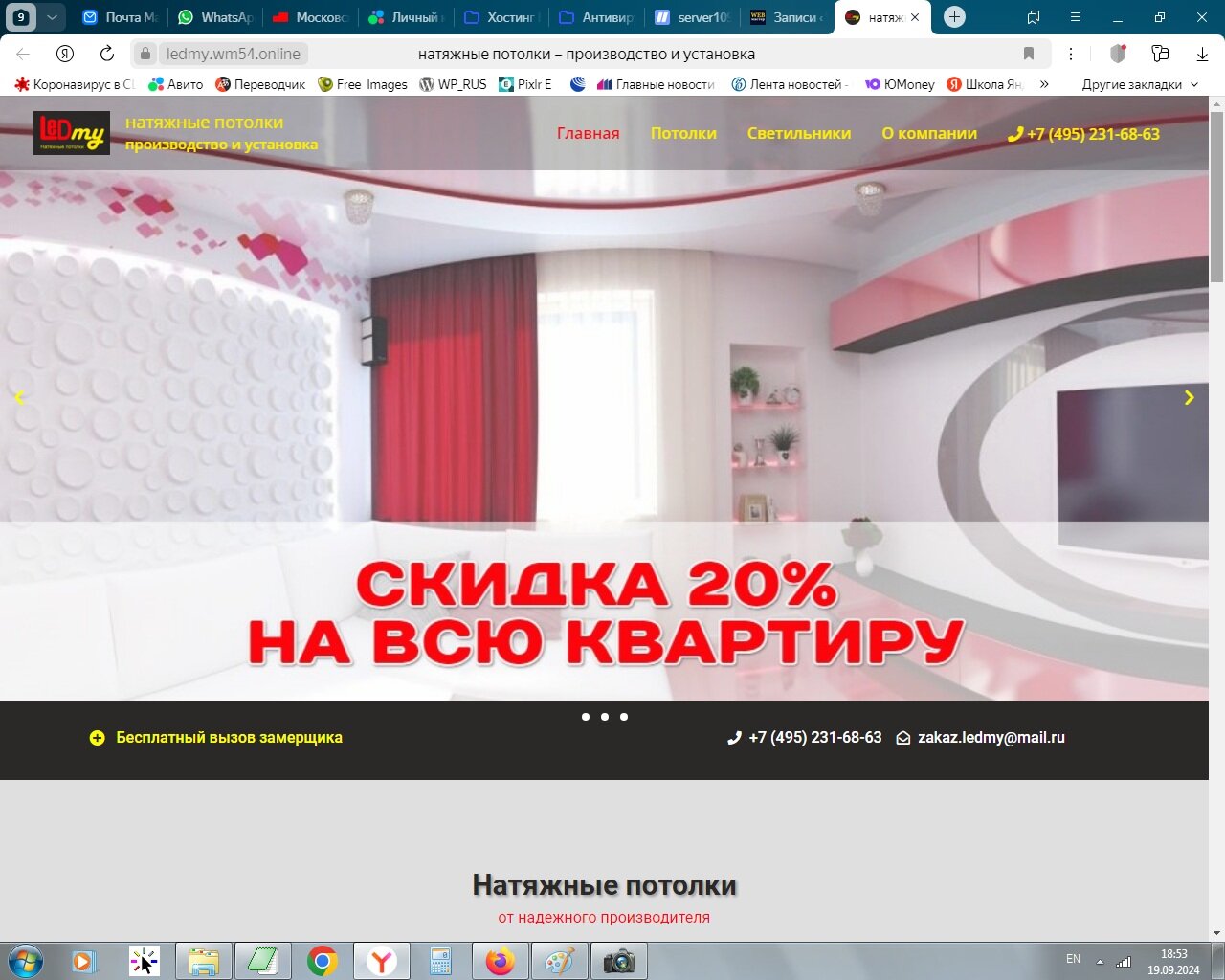Open the Авито bookmark
Image resolution: width=1225 pixels, height=980 pixels.
tap(176, 84)
